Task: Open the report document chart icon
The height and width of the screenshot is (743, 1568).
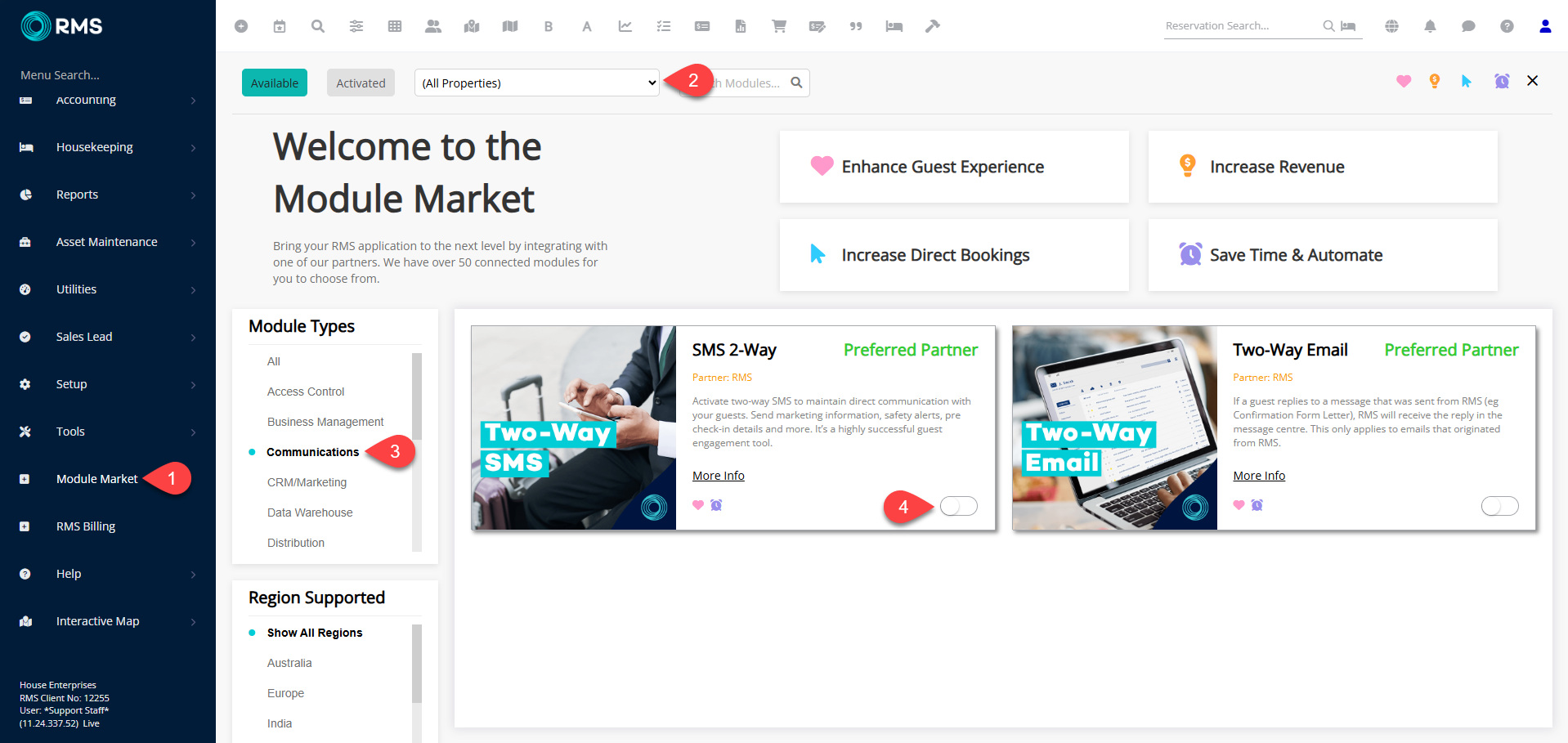Action: (741, 26)
